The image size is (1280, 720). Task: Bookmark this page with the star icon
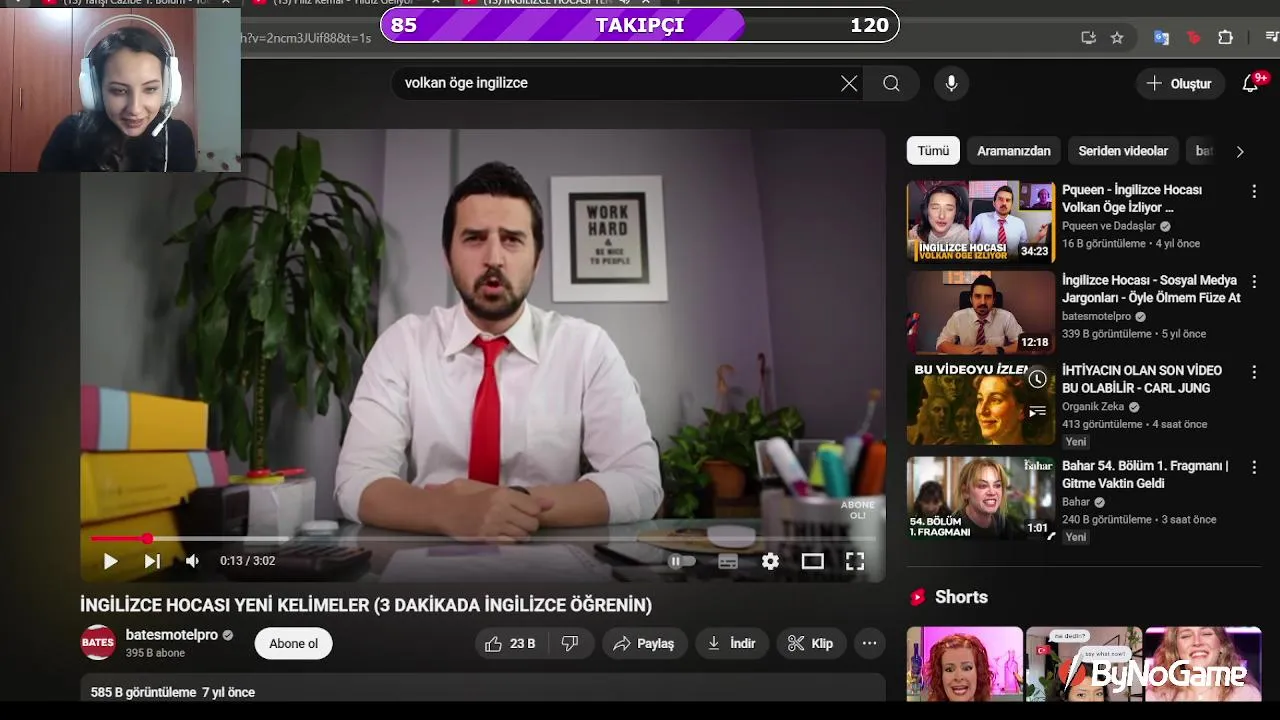[x=1117, y=38]
